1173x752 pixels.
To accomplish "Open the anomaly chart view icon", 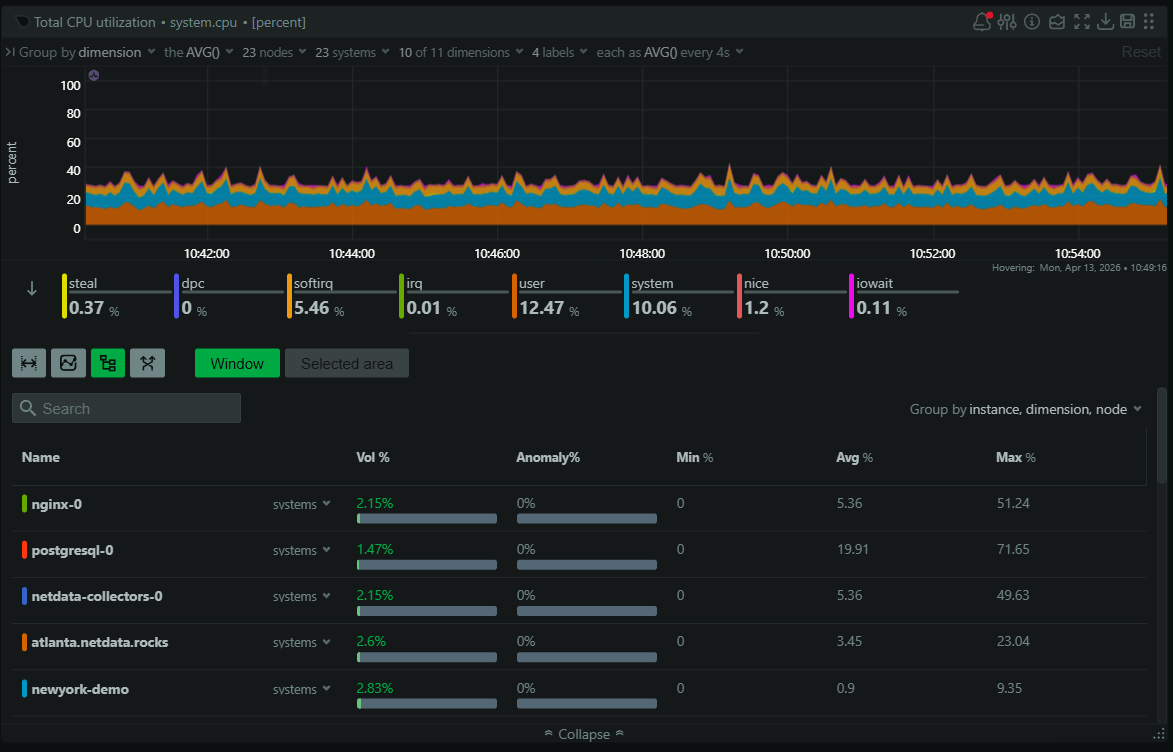I will click(x=1056, y=21).
